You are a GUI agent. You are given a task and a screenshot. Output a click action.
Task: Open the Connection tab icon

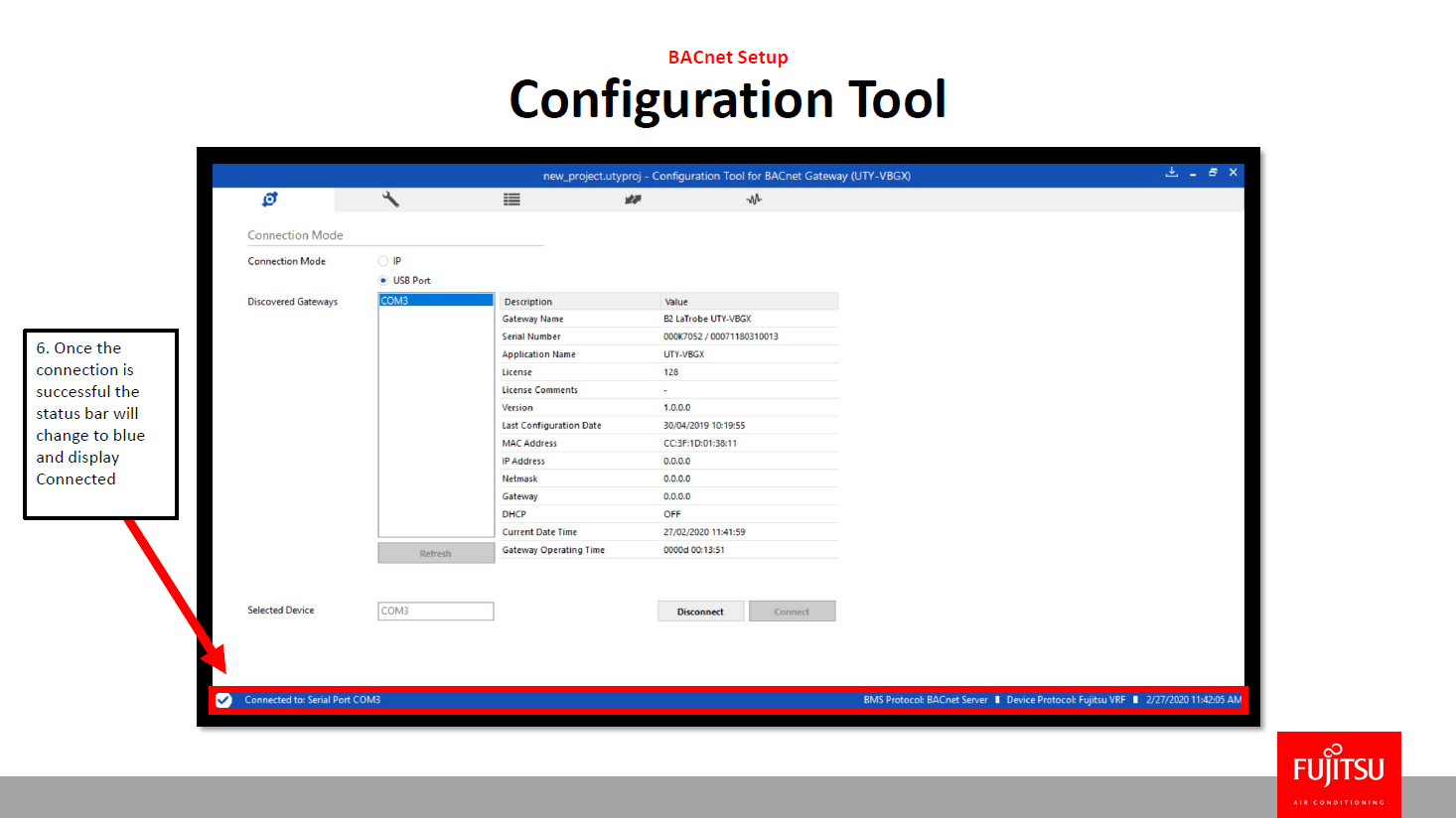pyautogui.click(x=269, y=200)
